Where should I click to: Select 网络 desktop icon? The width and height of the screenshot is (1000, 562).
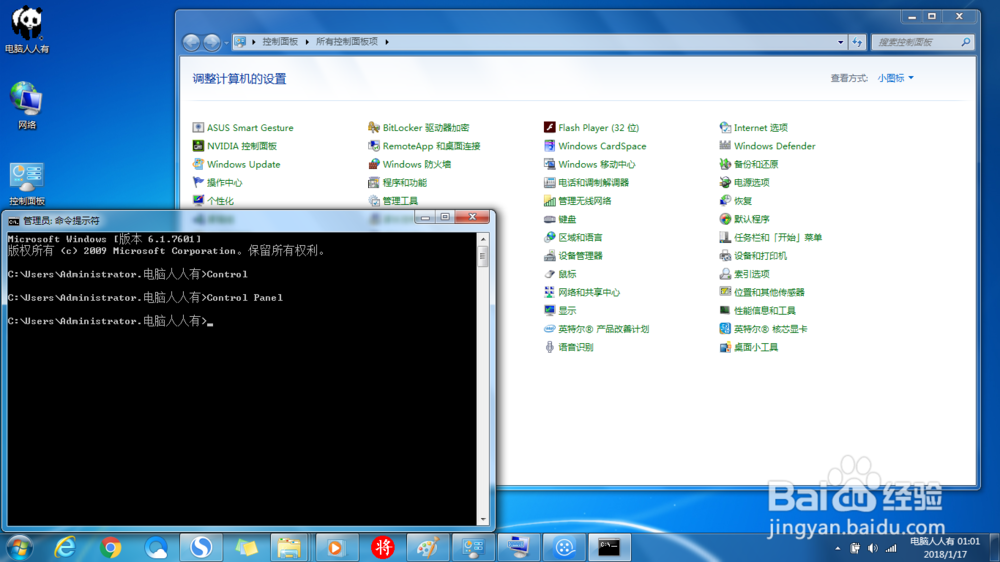point(27,106)
